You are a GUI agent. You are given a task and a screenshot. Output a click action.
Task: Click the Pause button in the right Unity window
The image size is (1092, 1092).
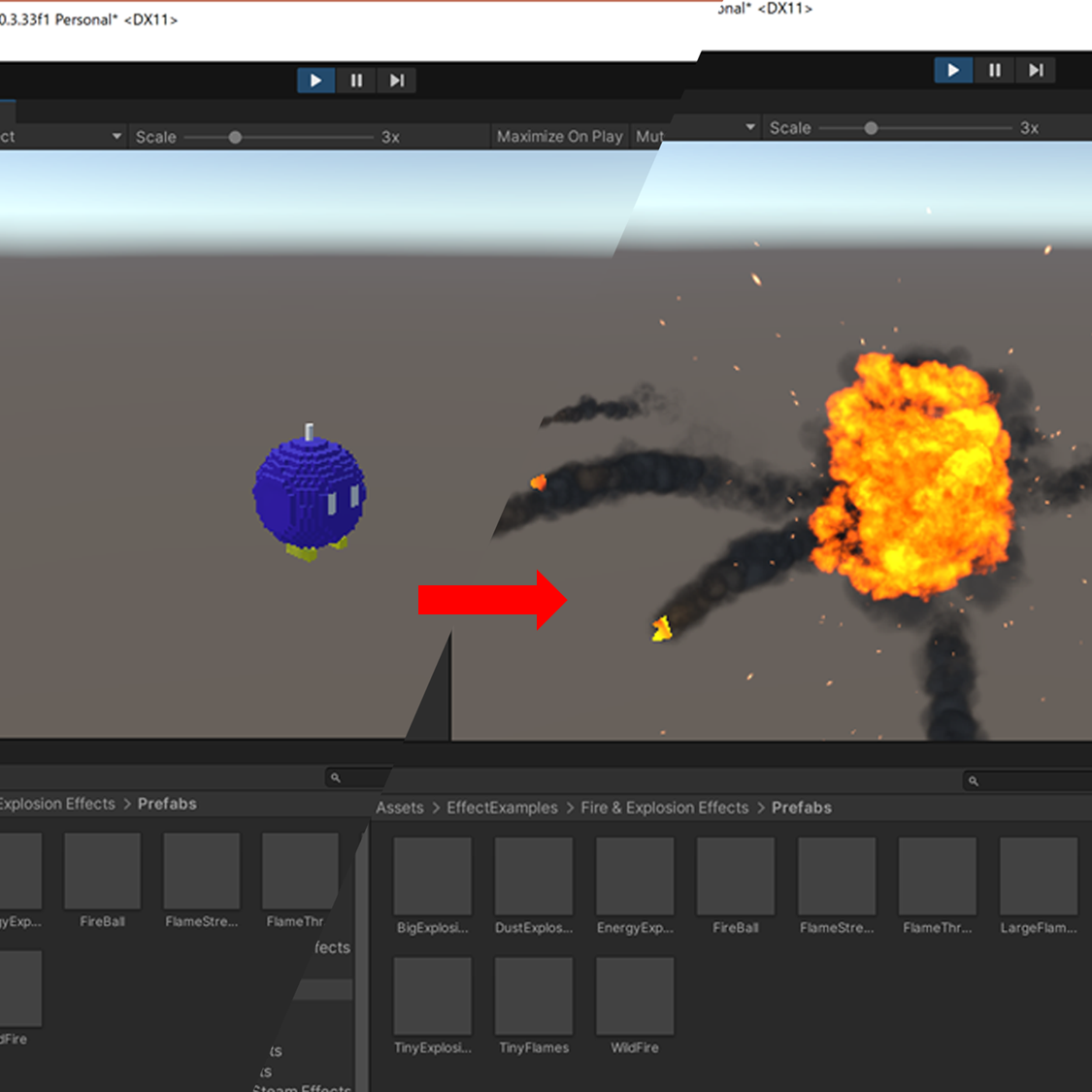click(x=995, y=70)
